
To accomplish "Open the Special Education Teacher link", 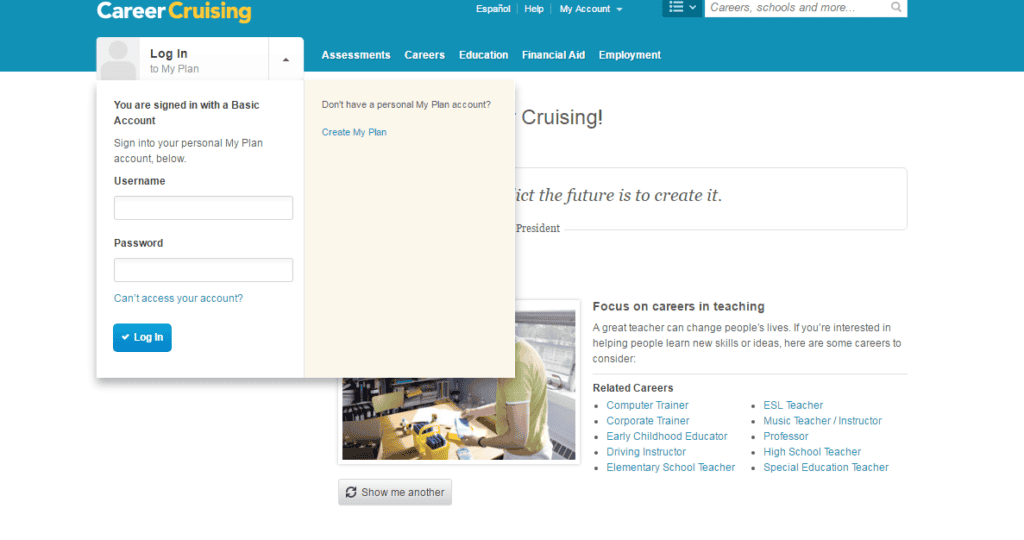I will [x=825, y=468].
